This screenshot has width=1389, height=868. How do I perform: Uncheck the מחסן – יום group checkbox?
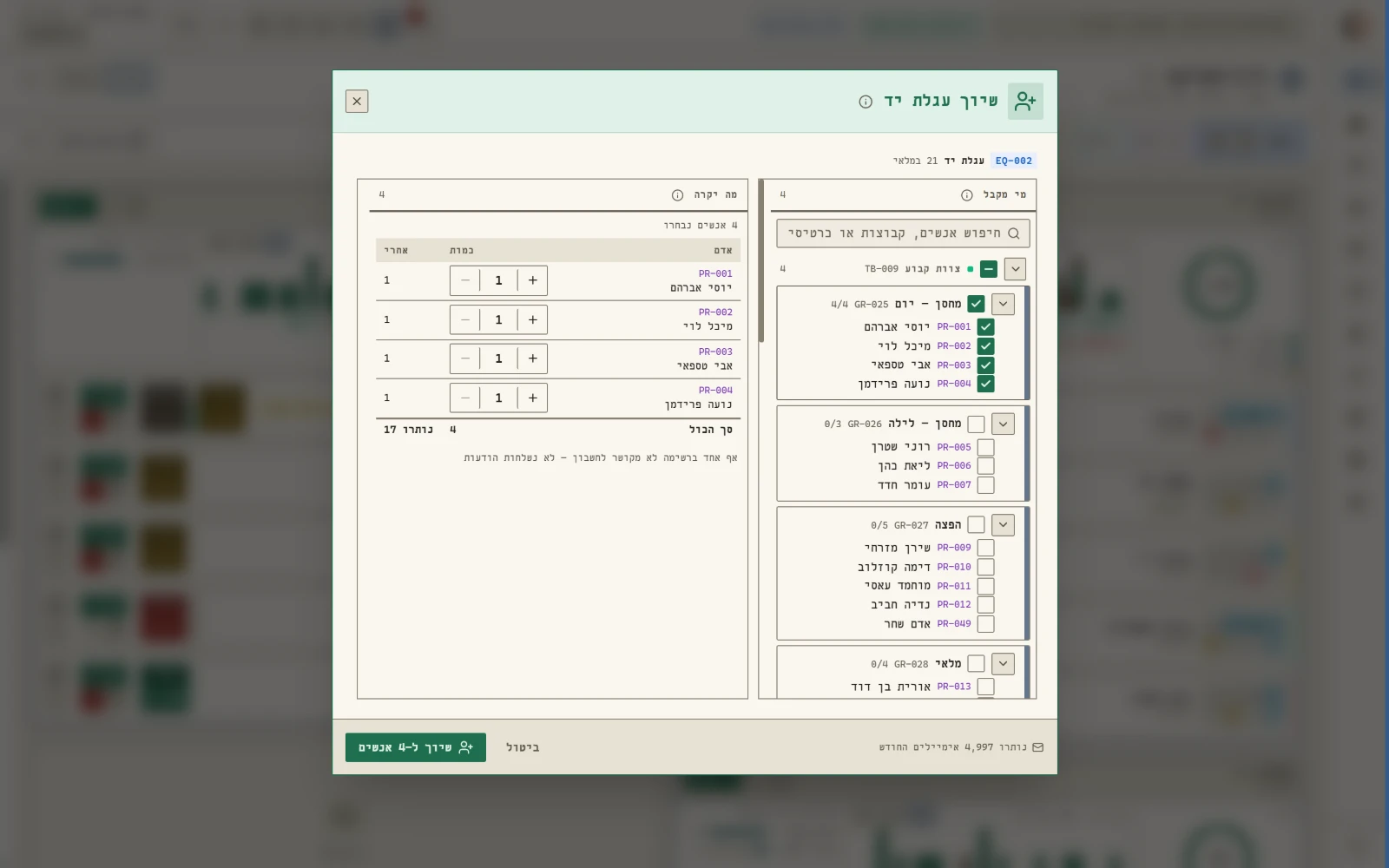point(977,304)
